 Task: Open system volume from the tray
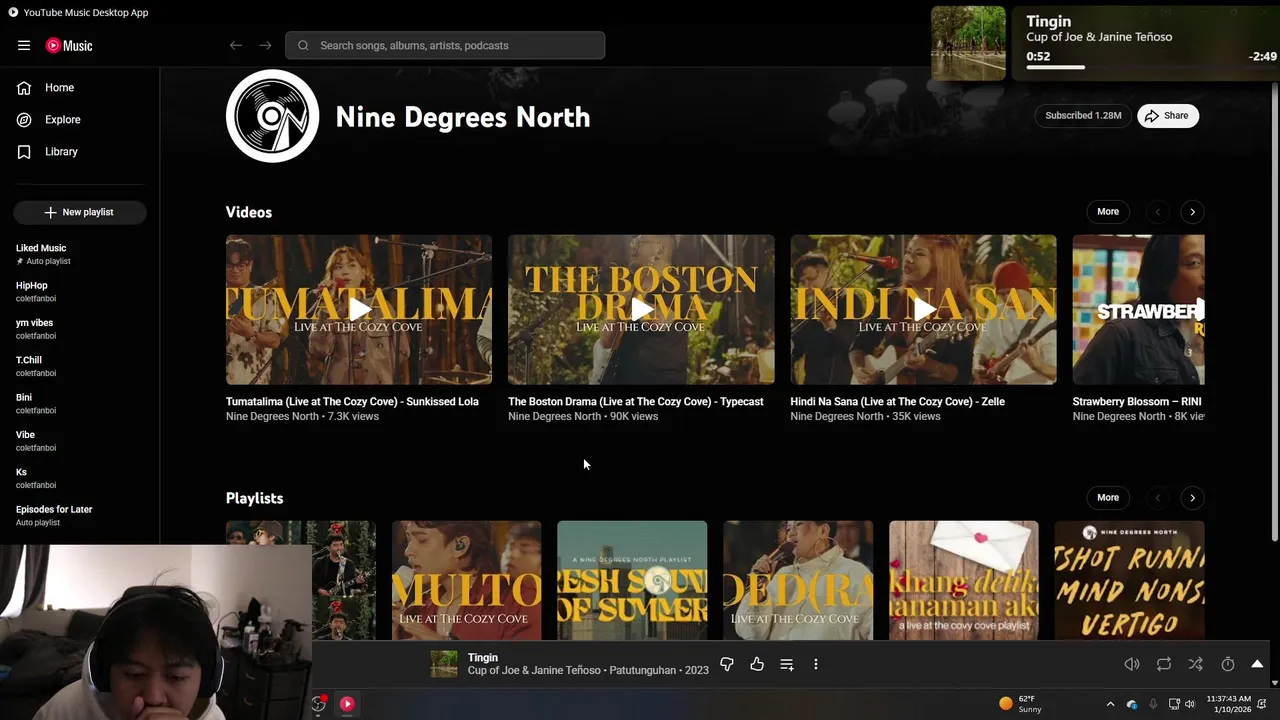[x=1190, y=704]
